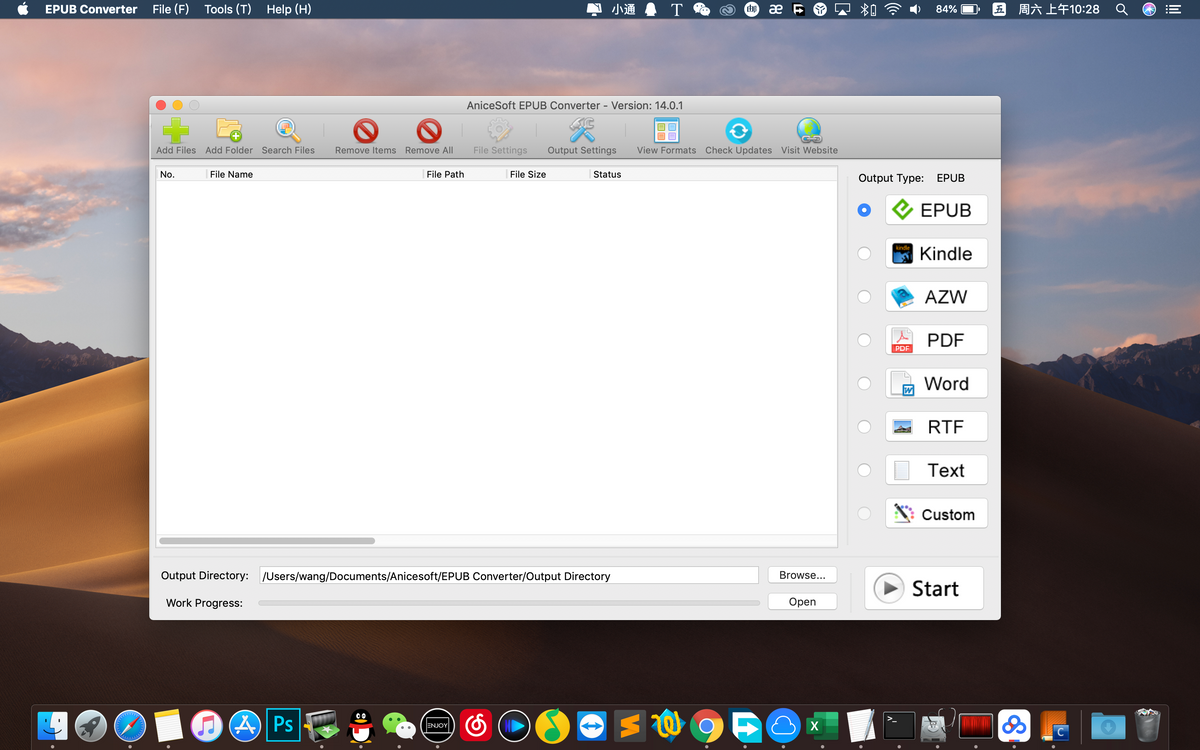Viewport: 1200px width, 750px height.
Task: Open WeChat from the Dock
Action: tap(399, 725)
